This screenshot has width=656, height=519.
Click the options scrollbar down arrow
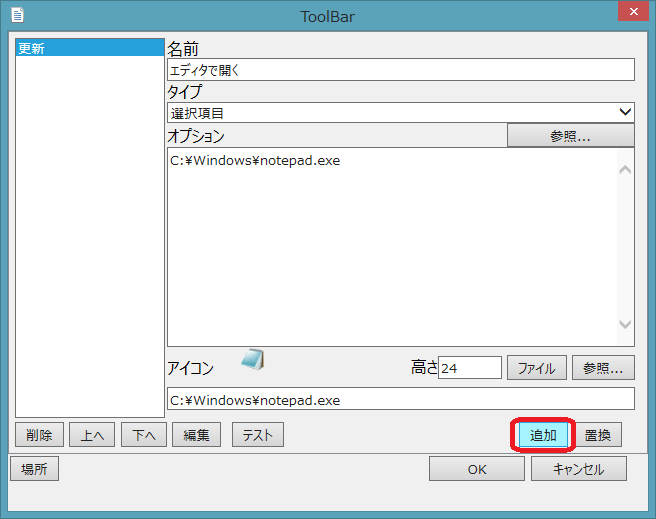(x=625, y=325)
